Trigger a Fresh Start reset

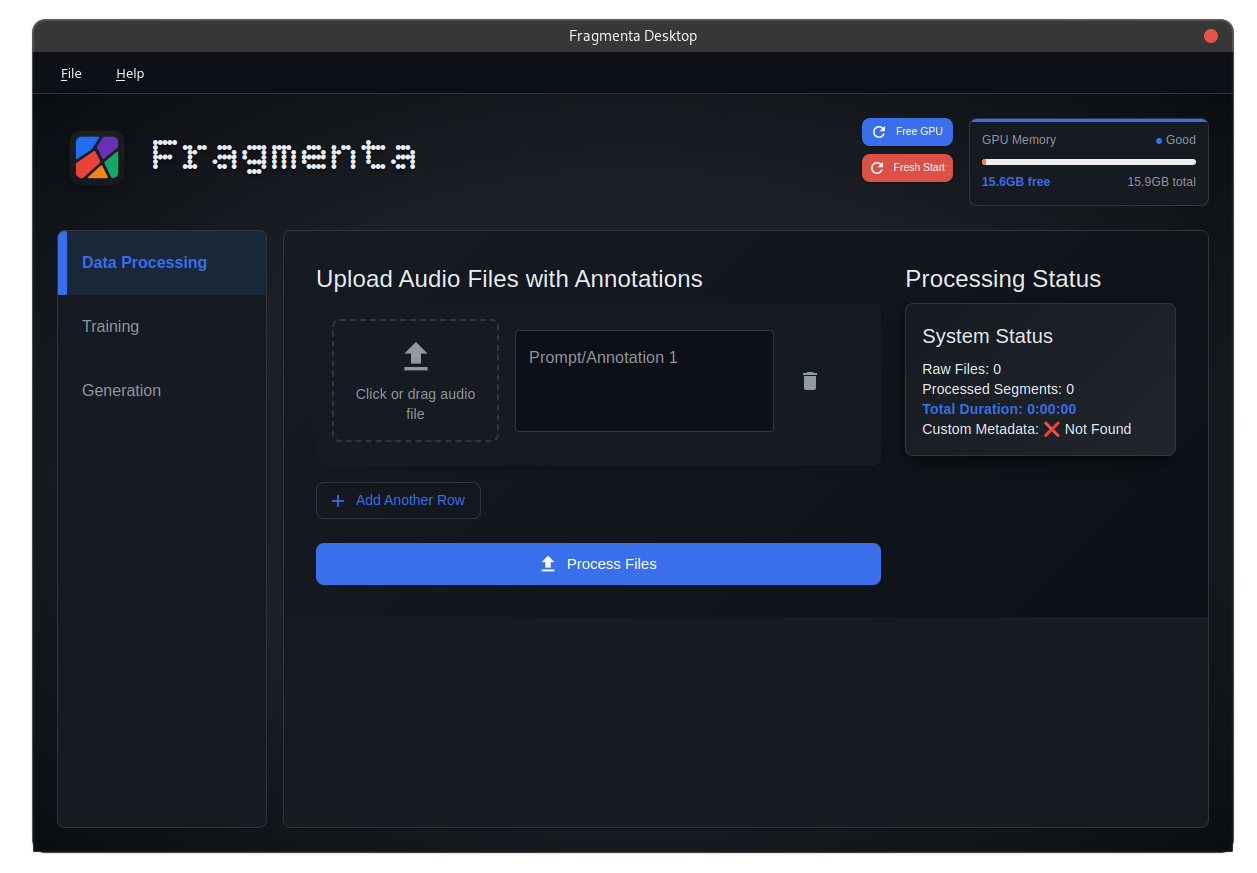pyautogui.click(x=907, y=167)
